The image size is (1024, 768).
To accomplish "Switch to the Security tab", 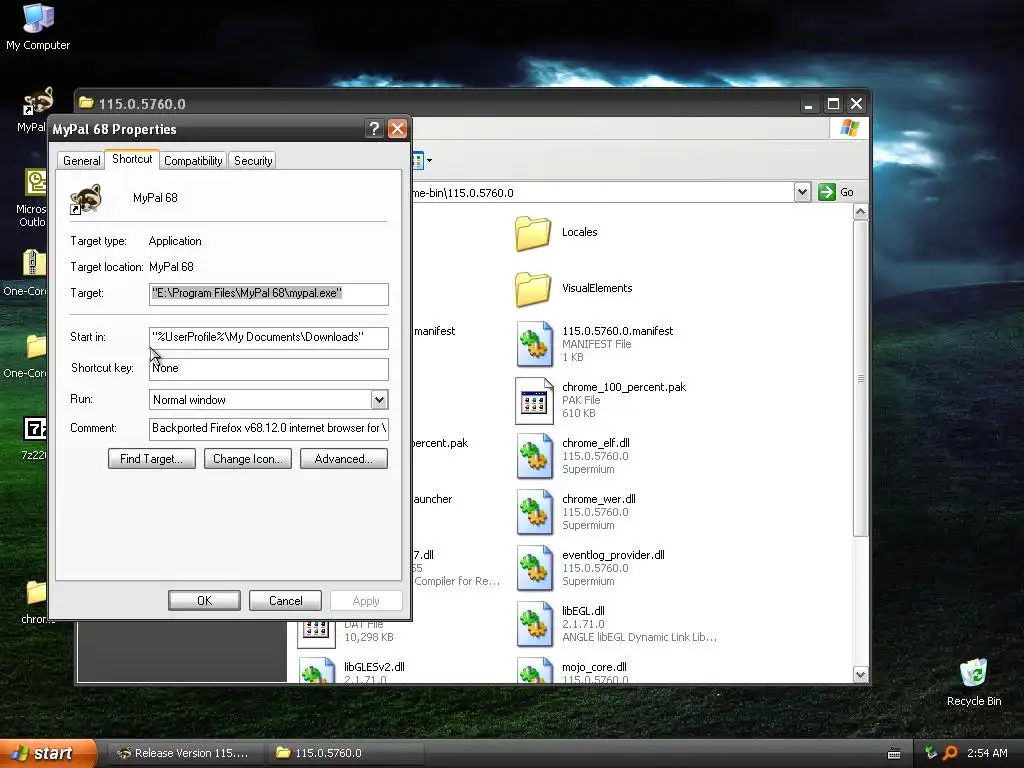I will (x=253, y=161).
